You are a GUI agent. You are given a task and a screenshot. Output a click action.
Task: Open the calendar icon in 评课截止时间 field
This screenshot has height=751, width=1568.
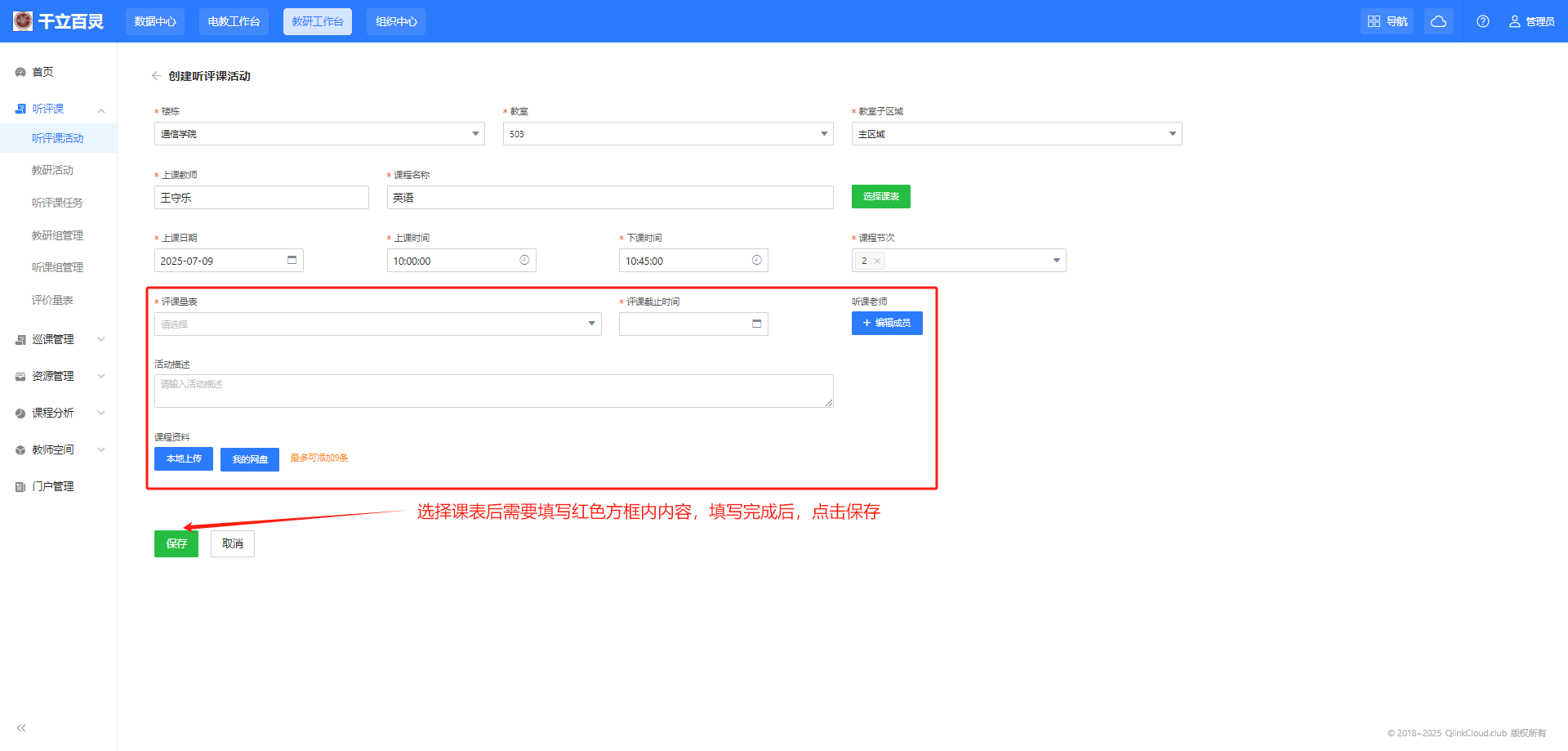[756, 324]
